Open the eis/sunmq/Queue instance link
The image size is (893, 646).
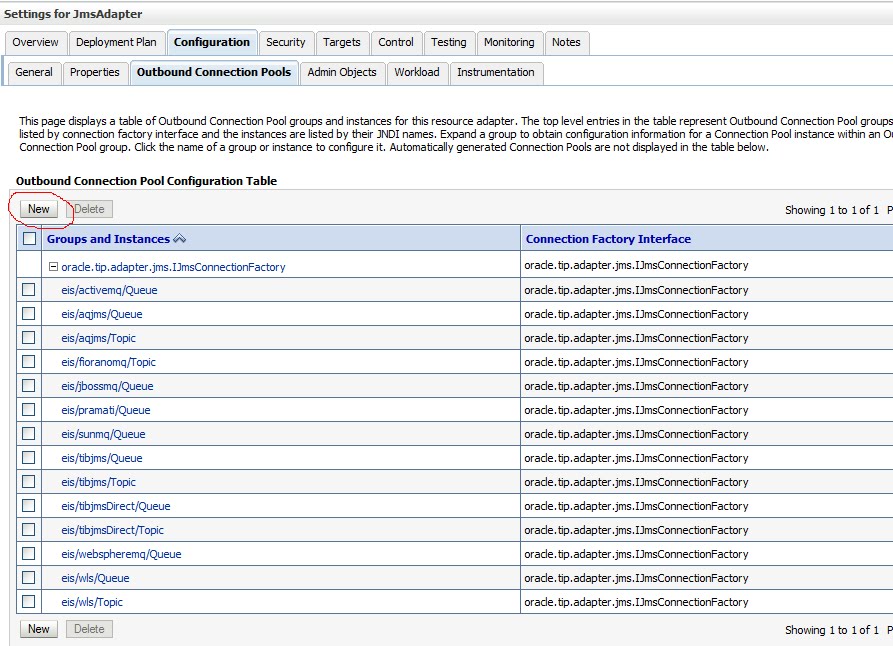tap(103, 434)
